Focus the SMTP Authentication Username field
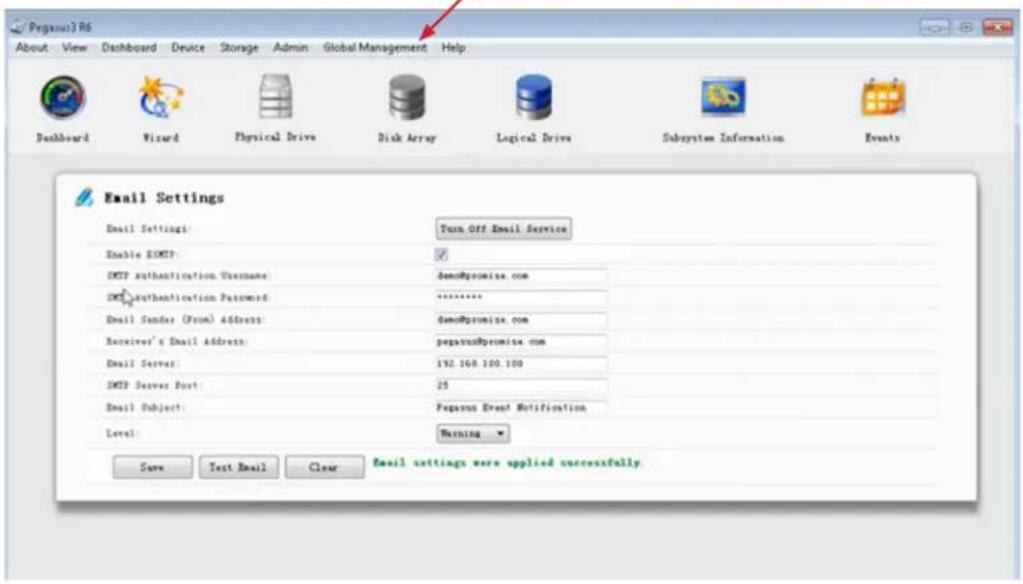This screenshot has width=1023, height=584. (521, 276)
